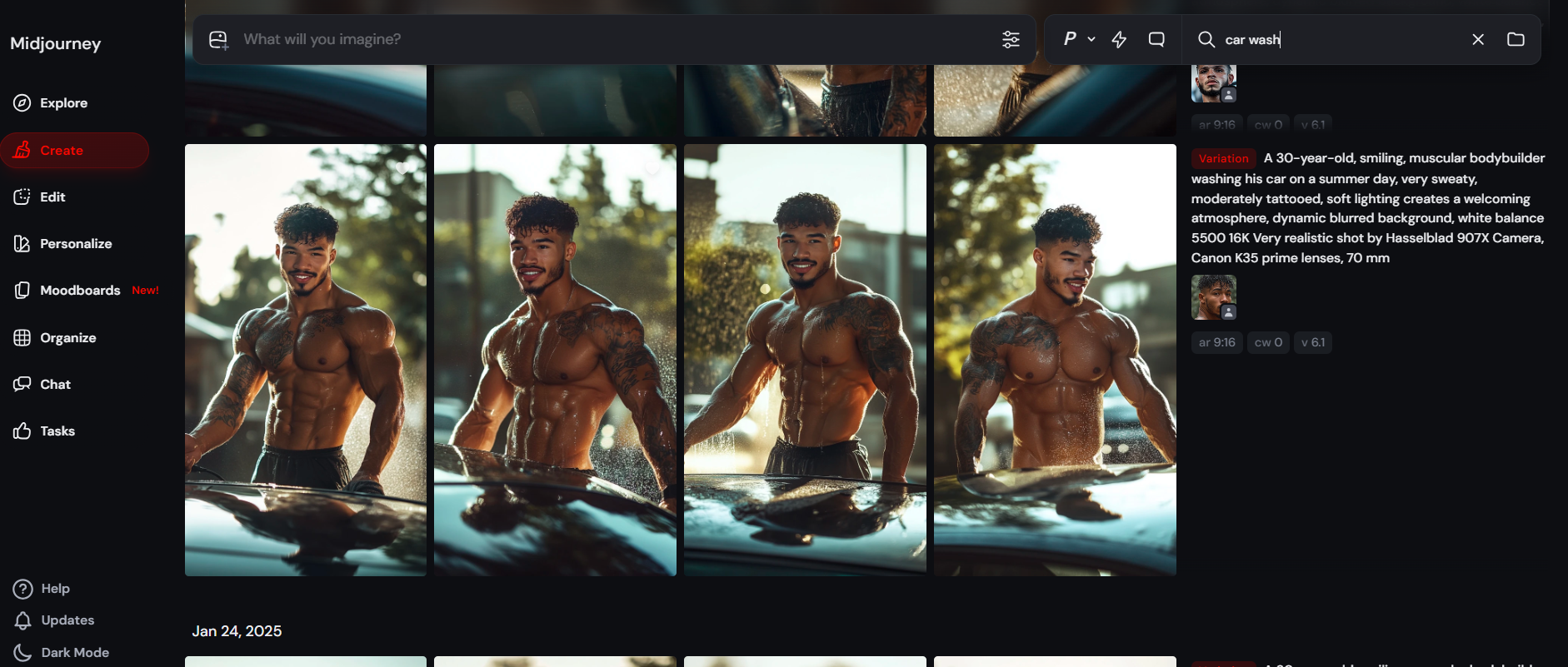Image resolution: width=1568 pixels, height=667 pixels.
Task: Click the red Variation tag
Action: (x=1223, y=158)
